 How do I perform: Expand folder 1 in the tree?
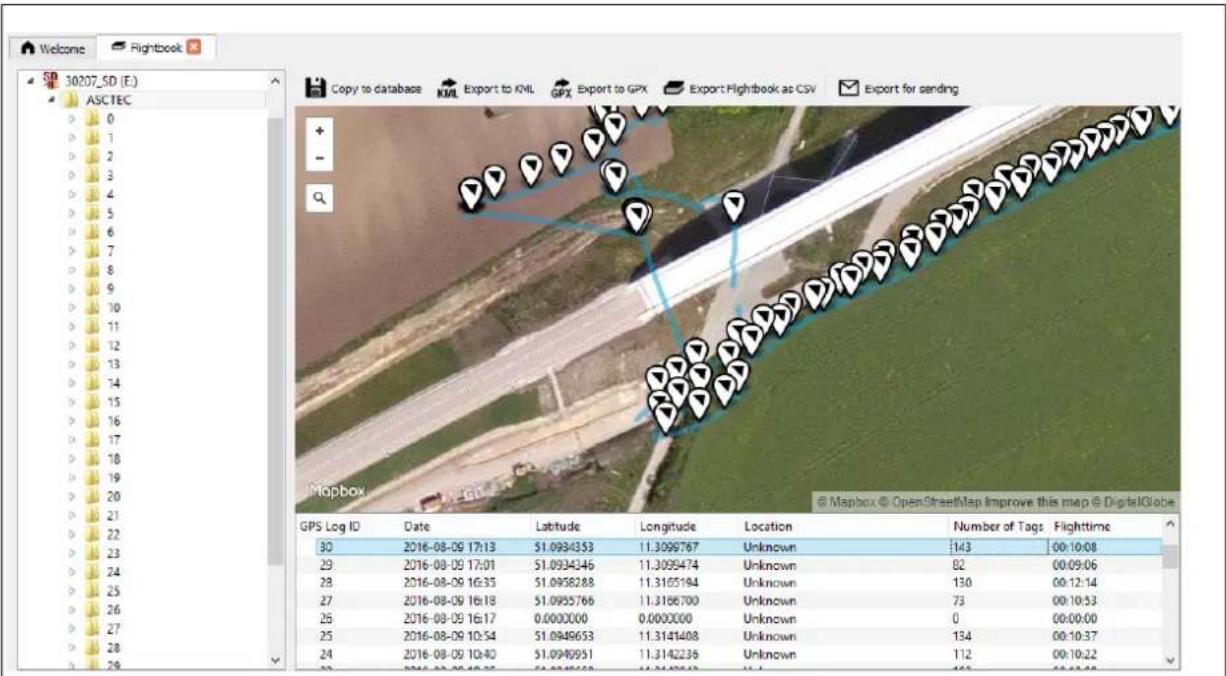click(73, 138)
